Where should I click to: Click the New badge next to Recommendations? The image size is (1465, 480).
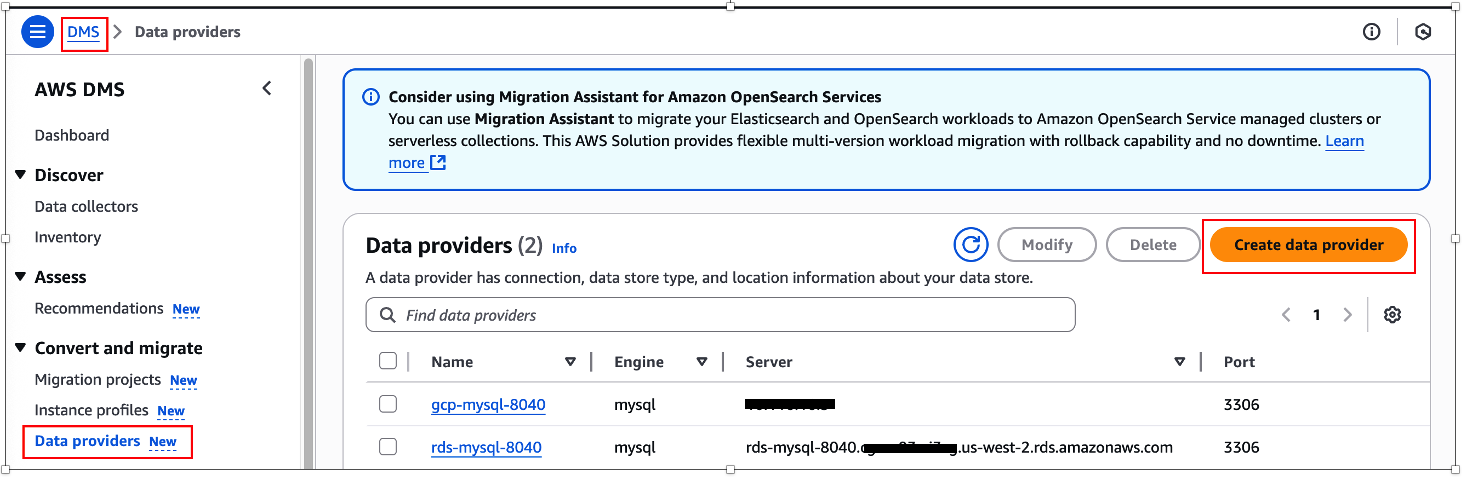186,309
